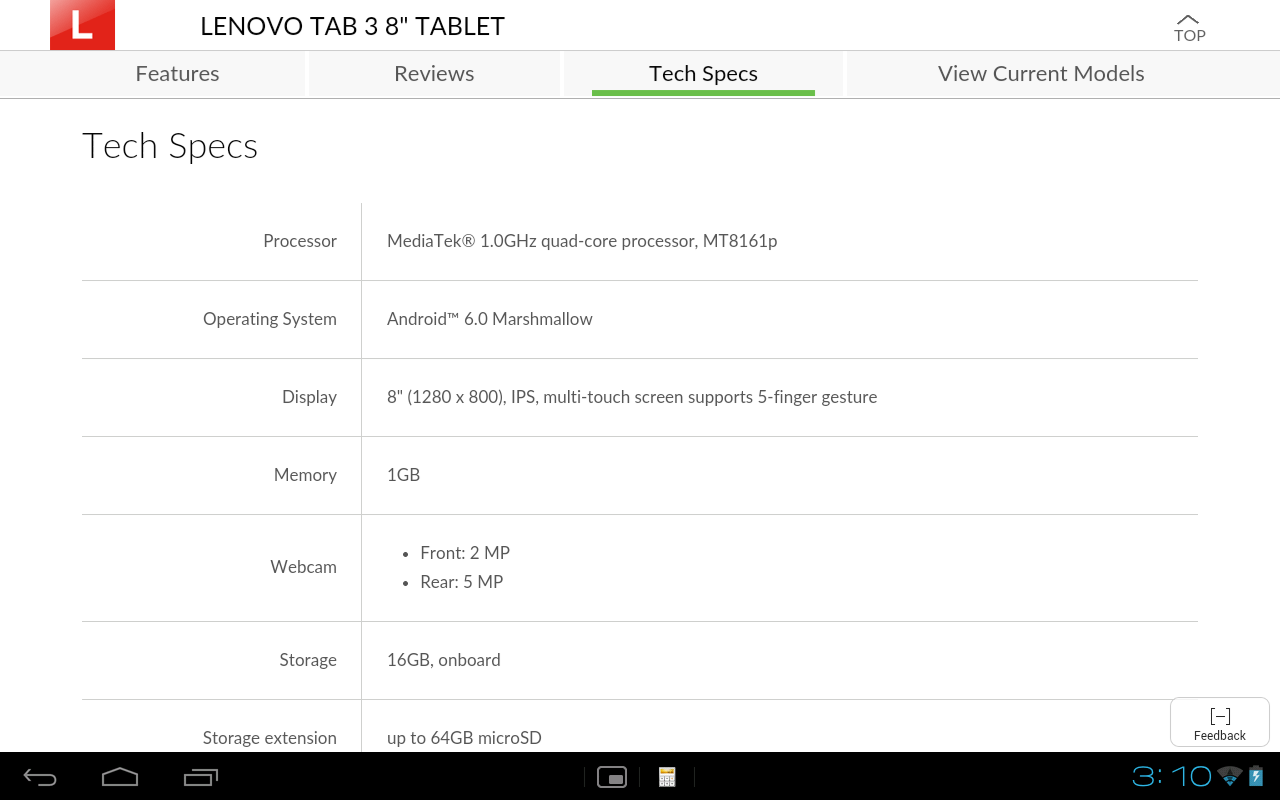Switch to the Features tab

177,74
